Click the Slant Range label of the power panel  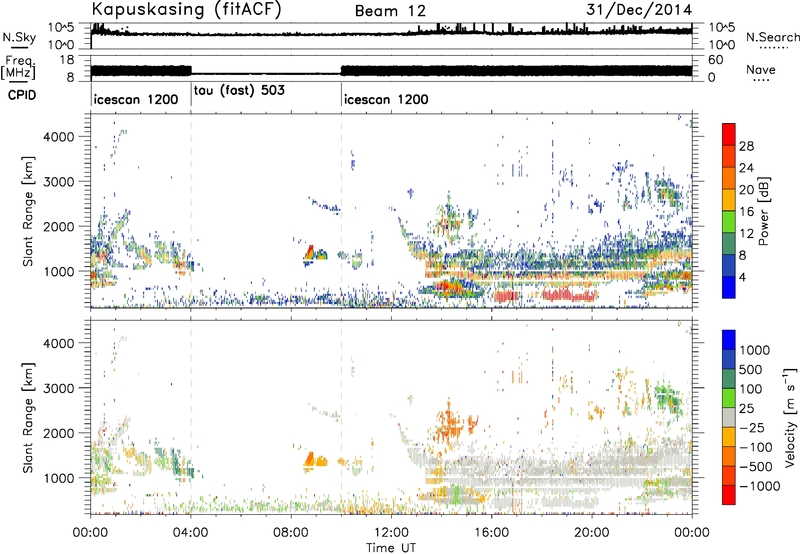(x=28, y=211)
